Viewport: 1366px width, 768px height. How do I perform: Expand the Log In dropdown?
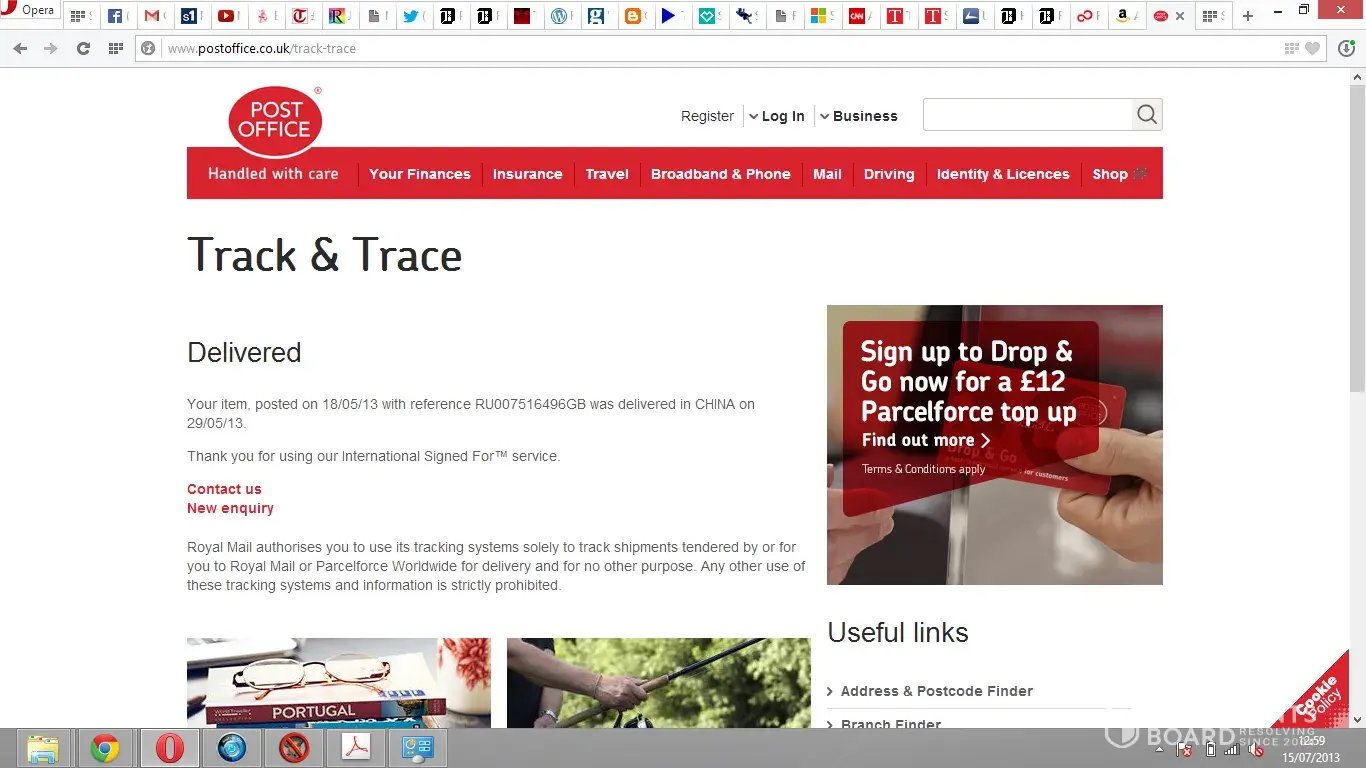pos(777,116)
